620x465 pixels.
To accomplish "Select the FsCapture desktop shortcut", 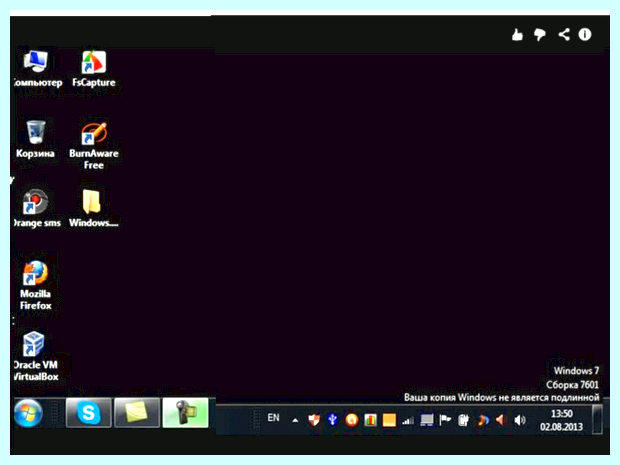I will tap(94, 69).
